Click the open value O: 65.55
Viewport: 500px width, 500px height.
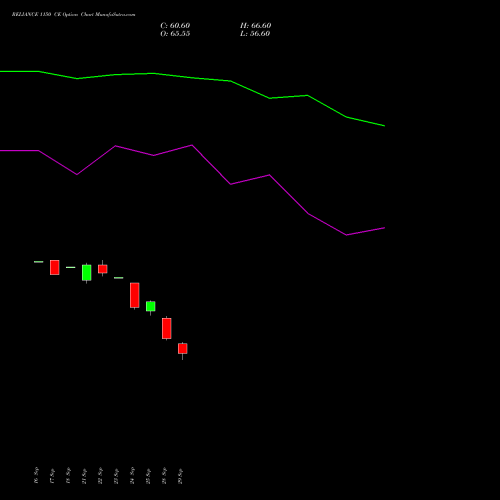(175, 34)
